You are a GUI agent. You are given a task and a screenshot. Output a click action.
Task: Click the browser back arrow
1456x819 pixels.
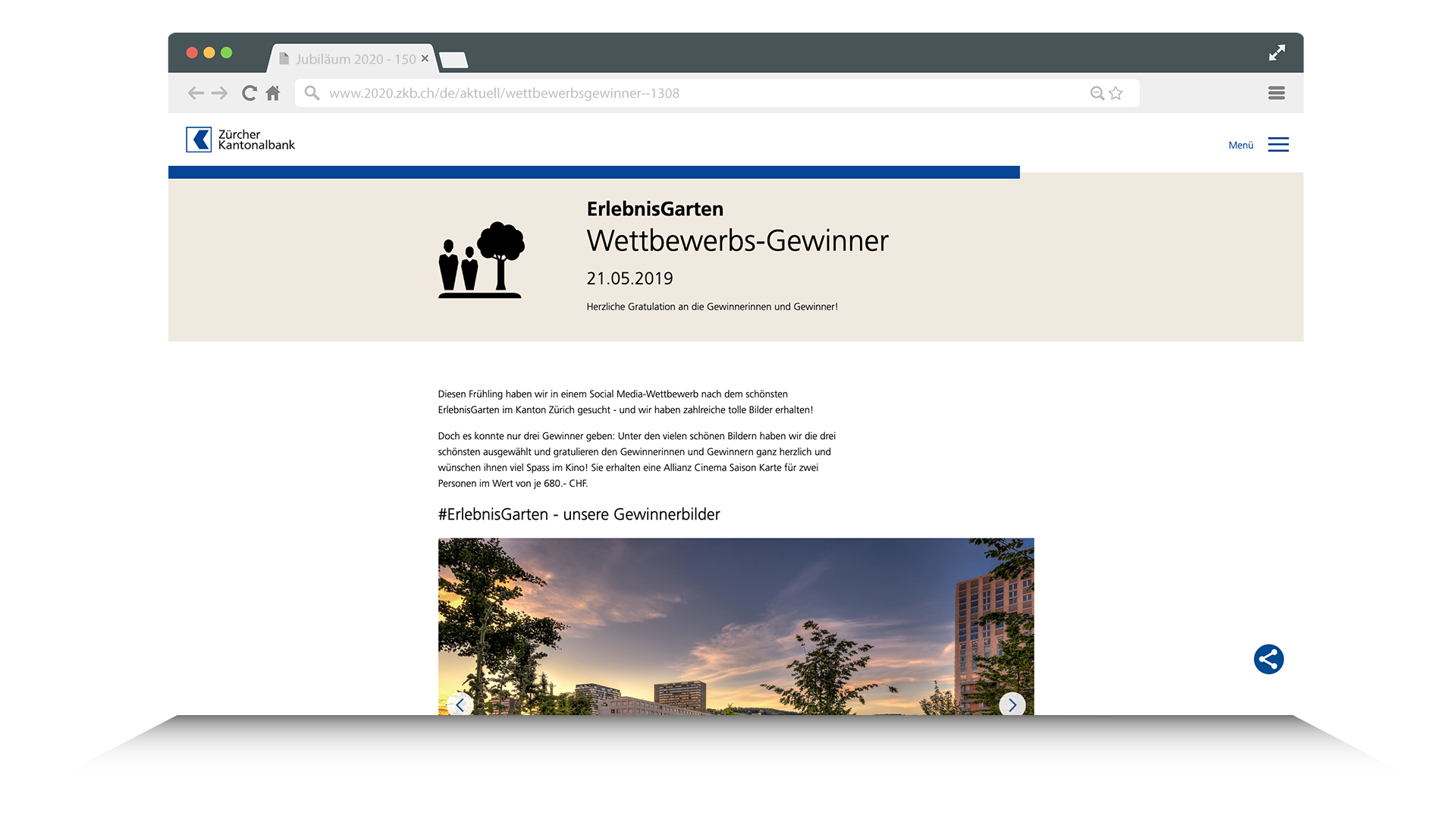pos(196,93)
